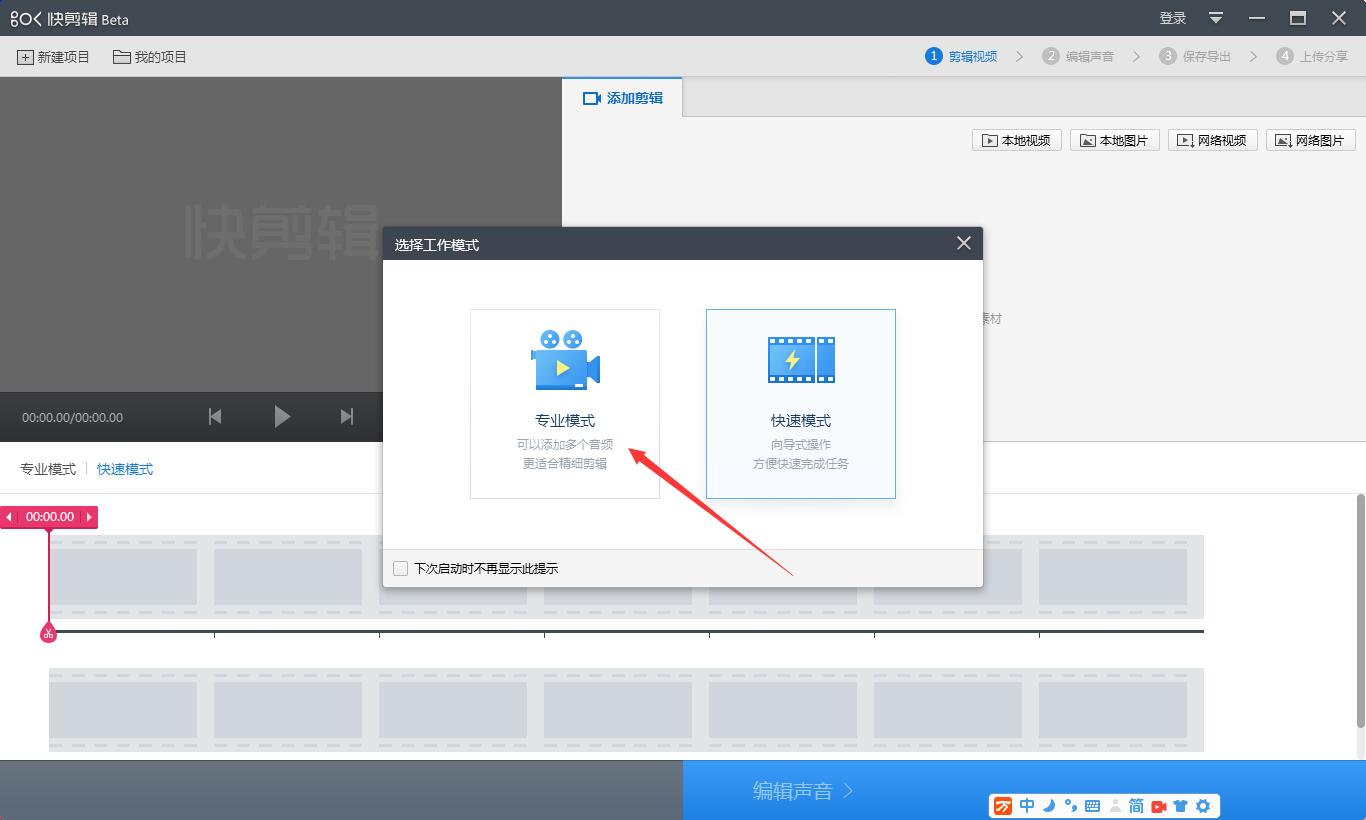Image resolution: width=1366 pixels, height=820 pixels.
Task: Play the video preview
Action: tap(282, 416)
